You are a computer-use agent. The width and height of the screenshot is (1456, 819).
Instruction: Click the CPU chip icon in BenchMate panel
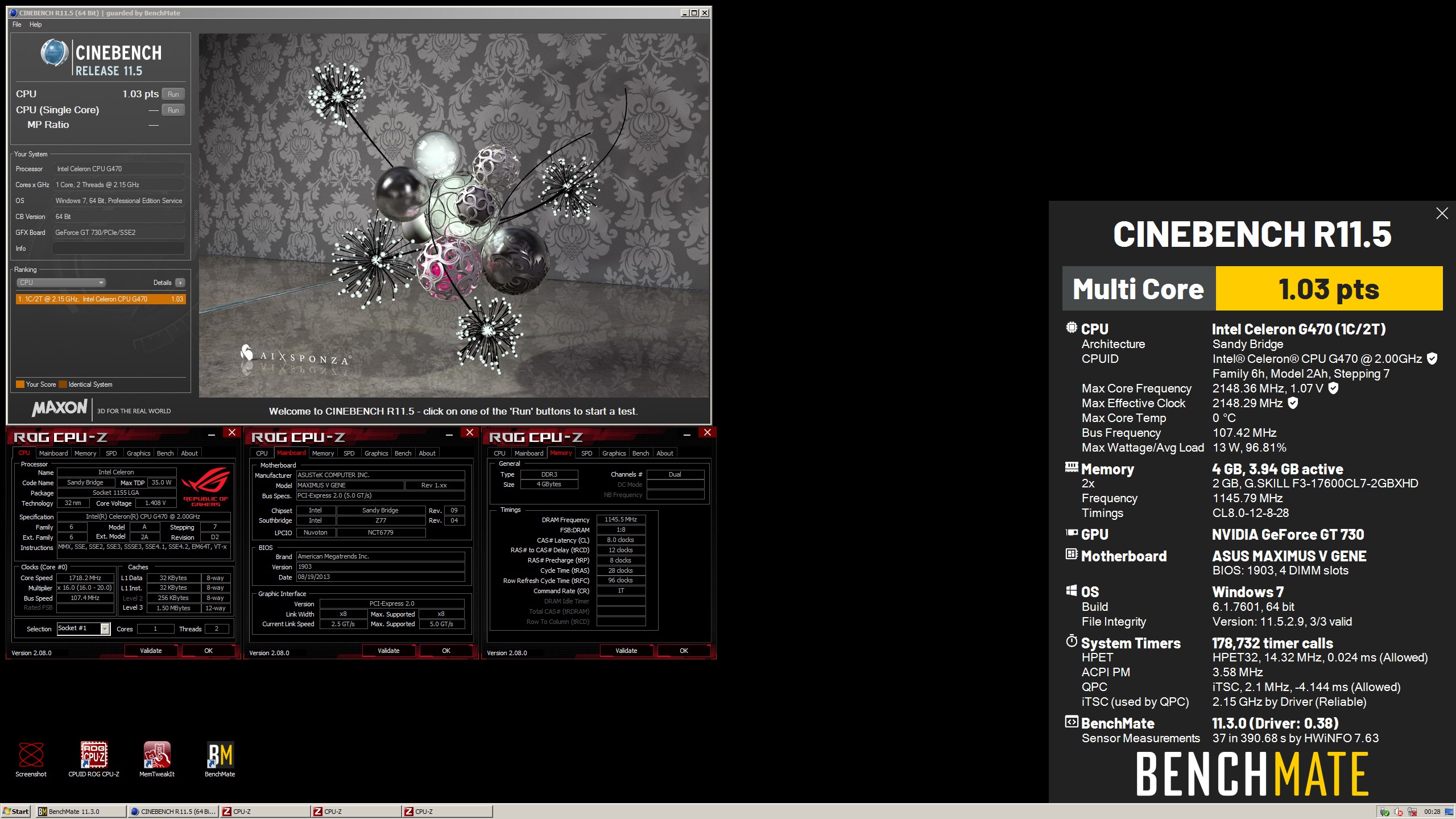coord(1071,328)
